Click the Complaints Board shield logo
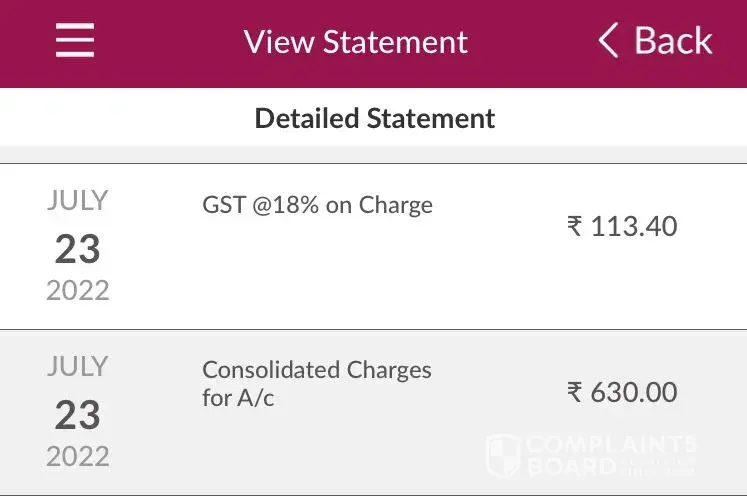Screen dimensions: 747x498 click(x=502, y=455)
